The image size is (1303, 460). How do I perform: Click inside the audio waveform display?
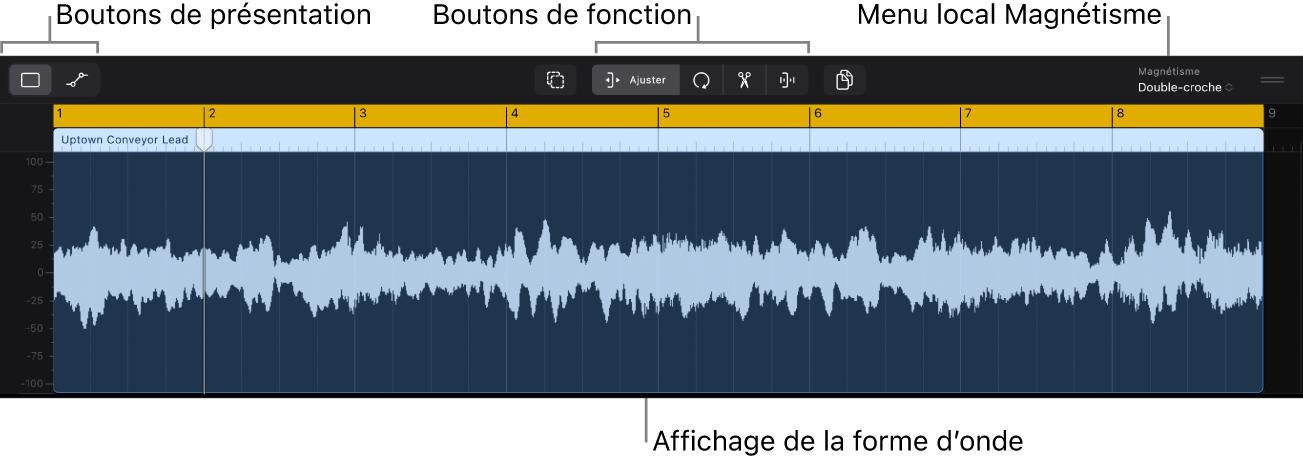(x=658, y=272)
